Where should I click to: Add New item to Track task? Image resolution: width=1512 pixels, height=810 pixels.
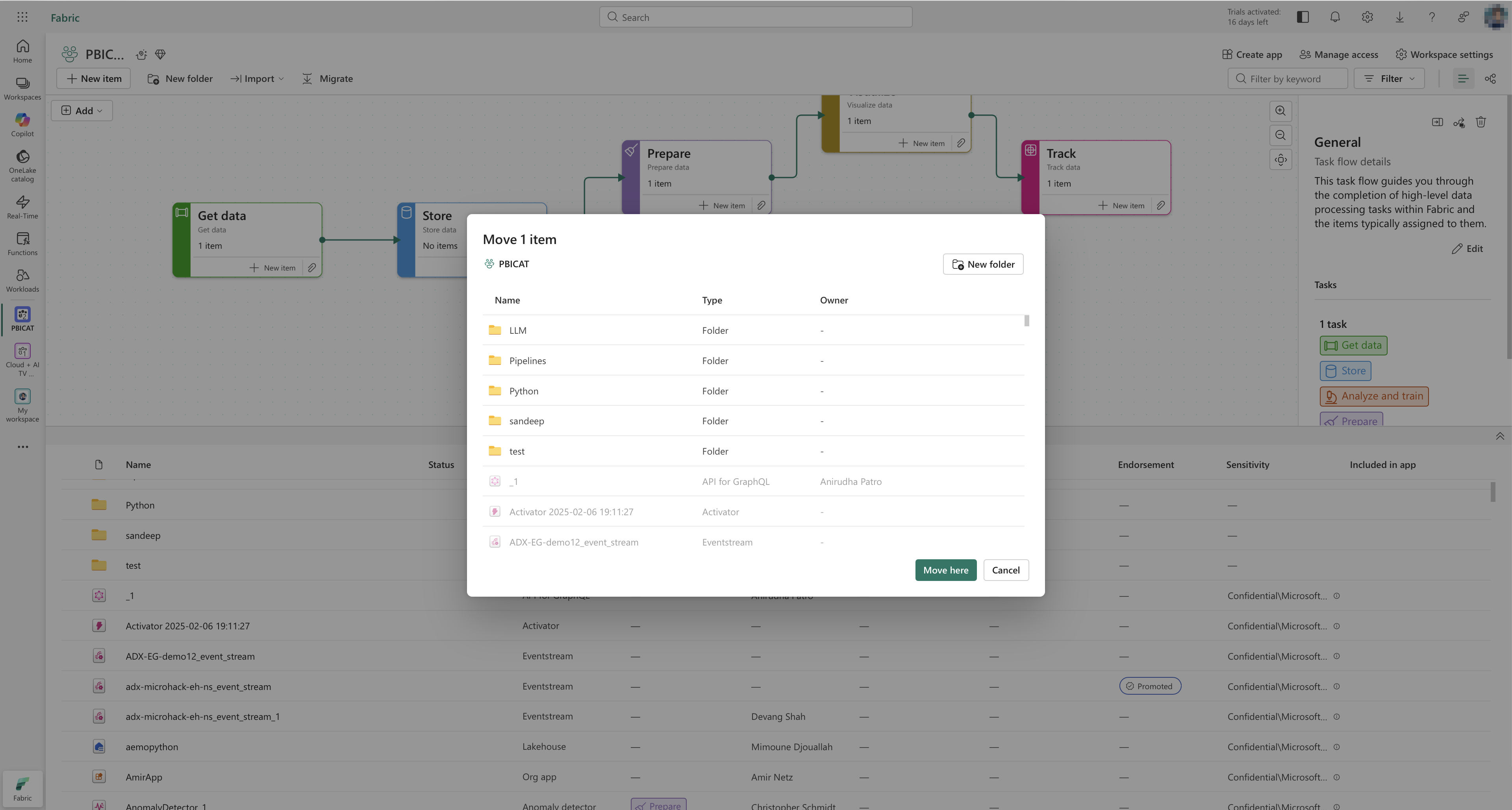(x=1121, y=205)
